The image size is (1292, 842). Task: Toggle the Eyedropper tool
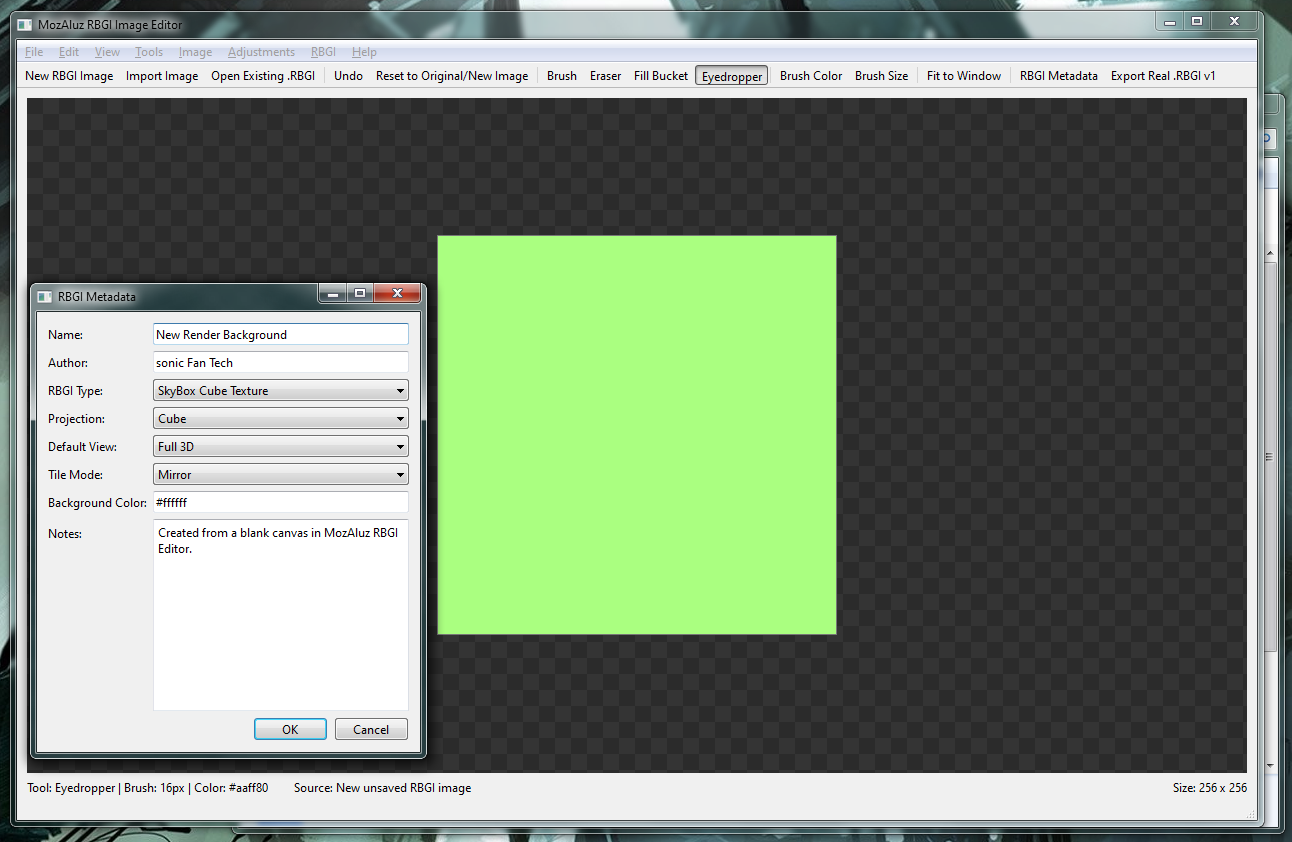pyautogui.click(x=732, y=76)
